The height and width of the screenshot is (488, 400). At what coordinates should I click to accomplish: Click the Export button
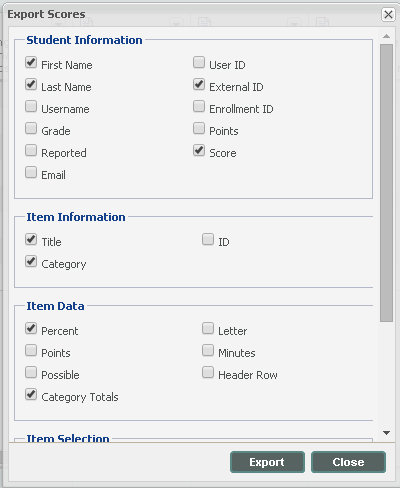267,462
